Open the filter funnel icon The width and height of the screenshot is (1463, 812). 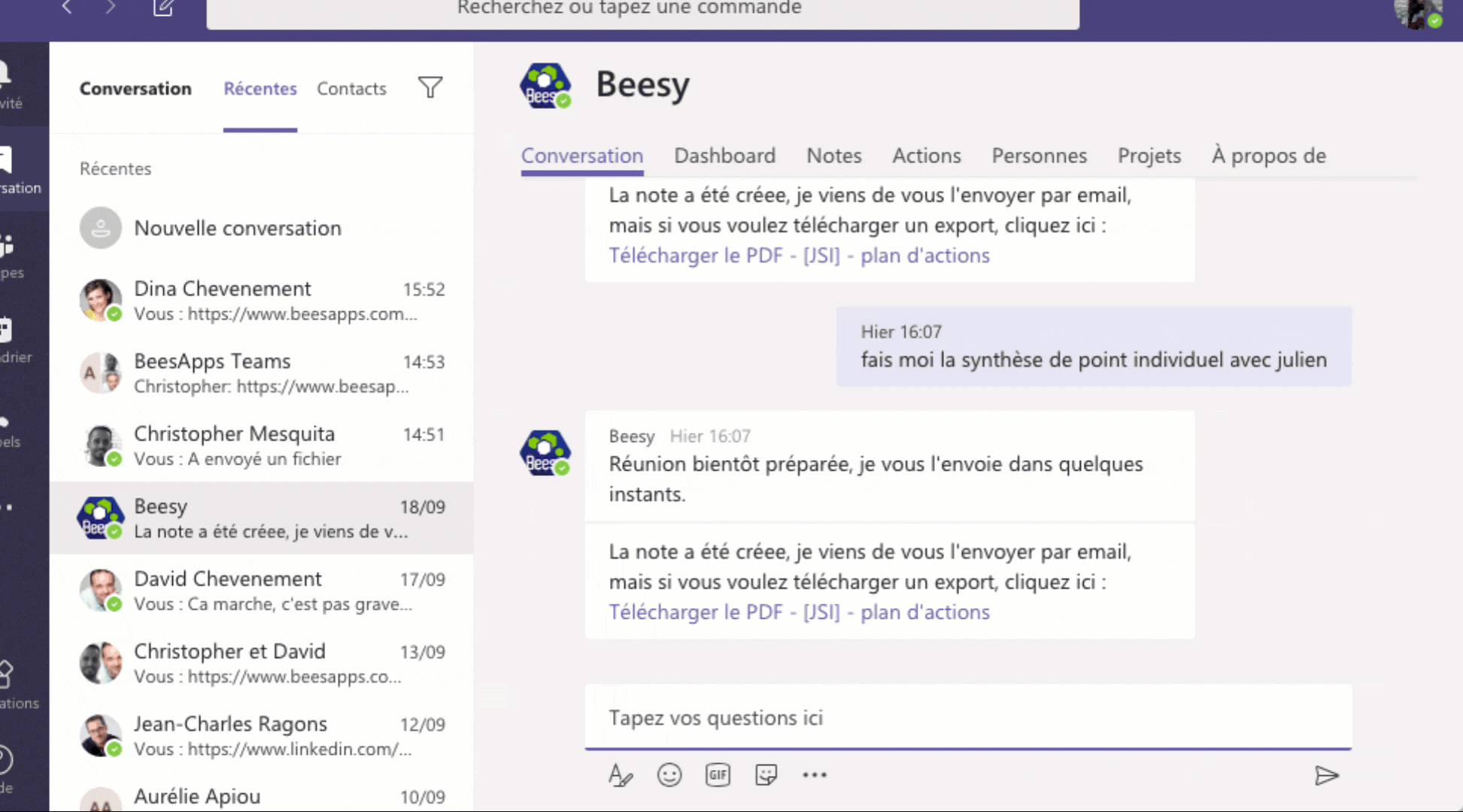(x=430, y=88)
